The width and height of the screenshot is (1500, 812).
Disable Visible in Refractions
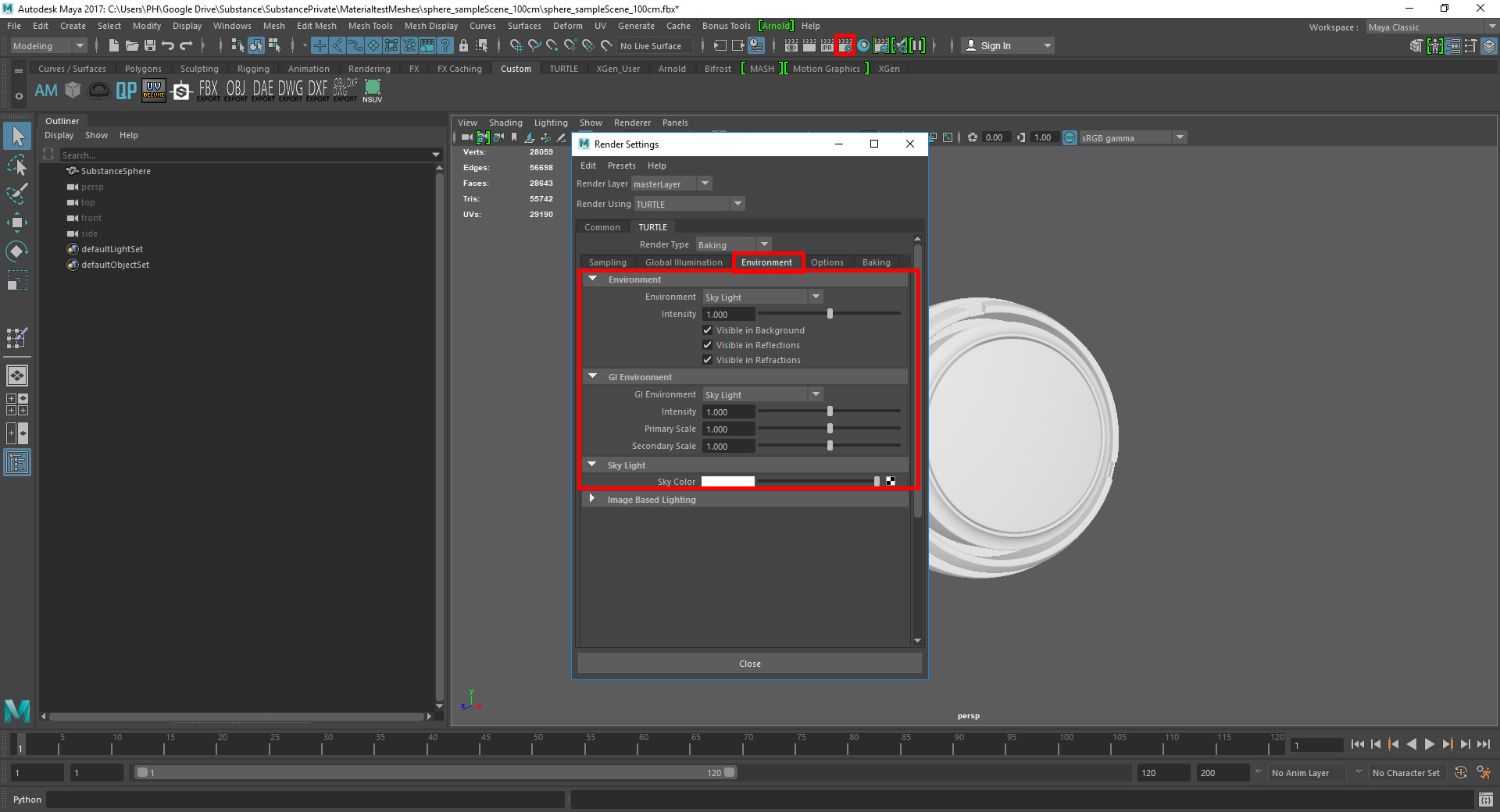click(708, 360)
